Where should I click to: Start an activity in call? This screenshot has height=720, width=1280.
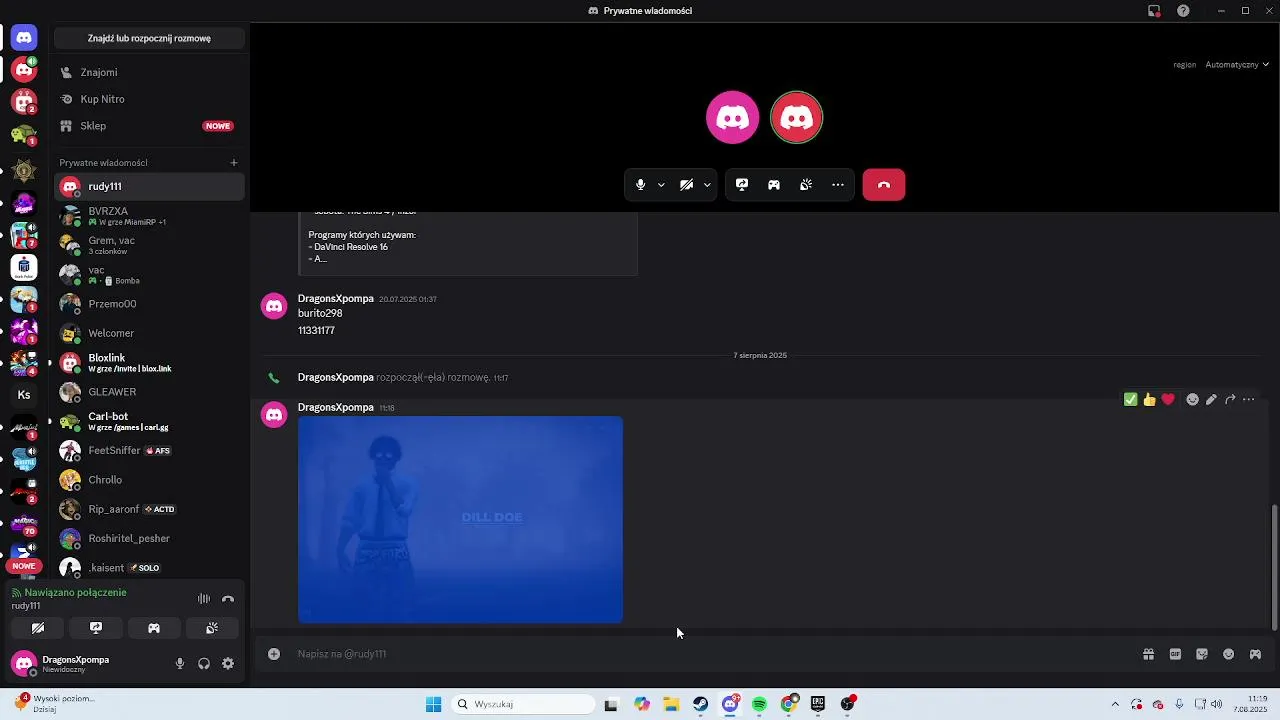774,185
